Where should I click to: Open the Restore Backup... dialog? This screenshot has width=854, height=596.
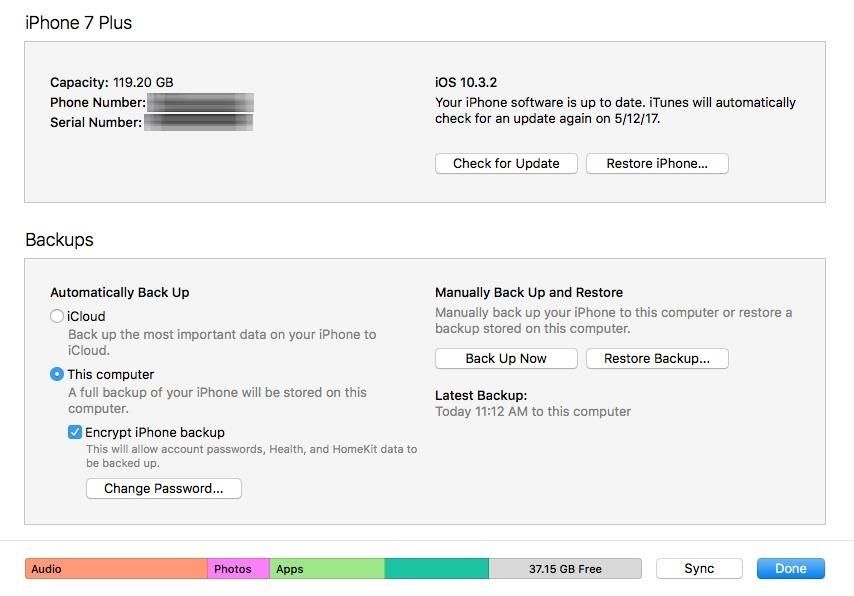[657, 358]
